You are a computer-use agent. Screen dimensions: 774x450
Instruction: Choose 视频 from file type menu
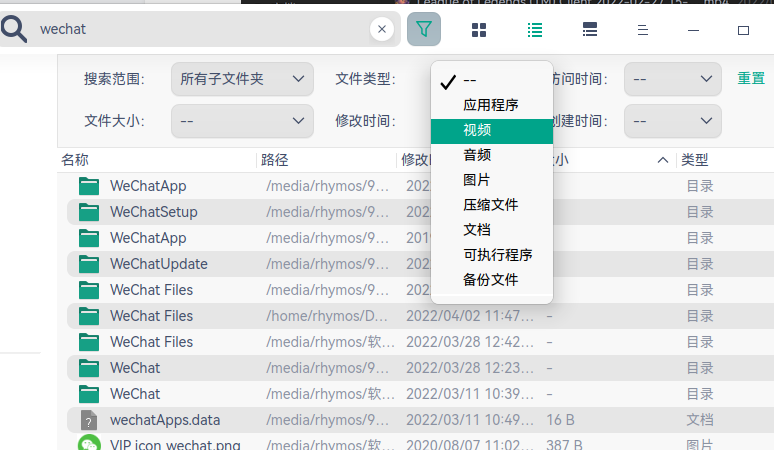pos(492,131)
